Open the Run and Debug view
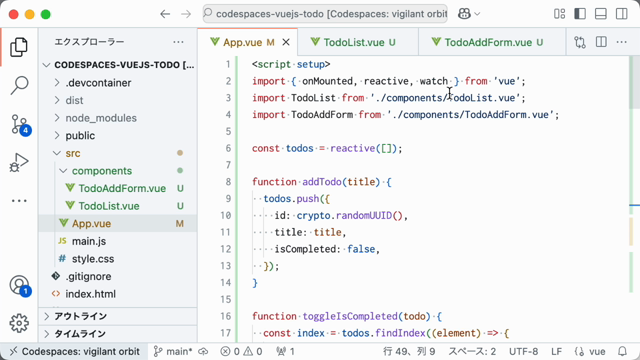 pos(19,162)
